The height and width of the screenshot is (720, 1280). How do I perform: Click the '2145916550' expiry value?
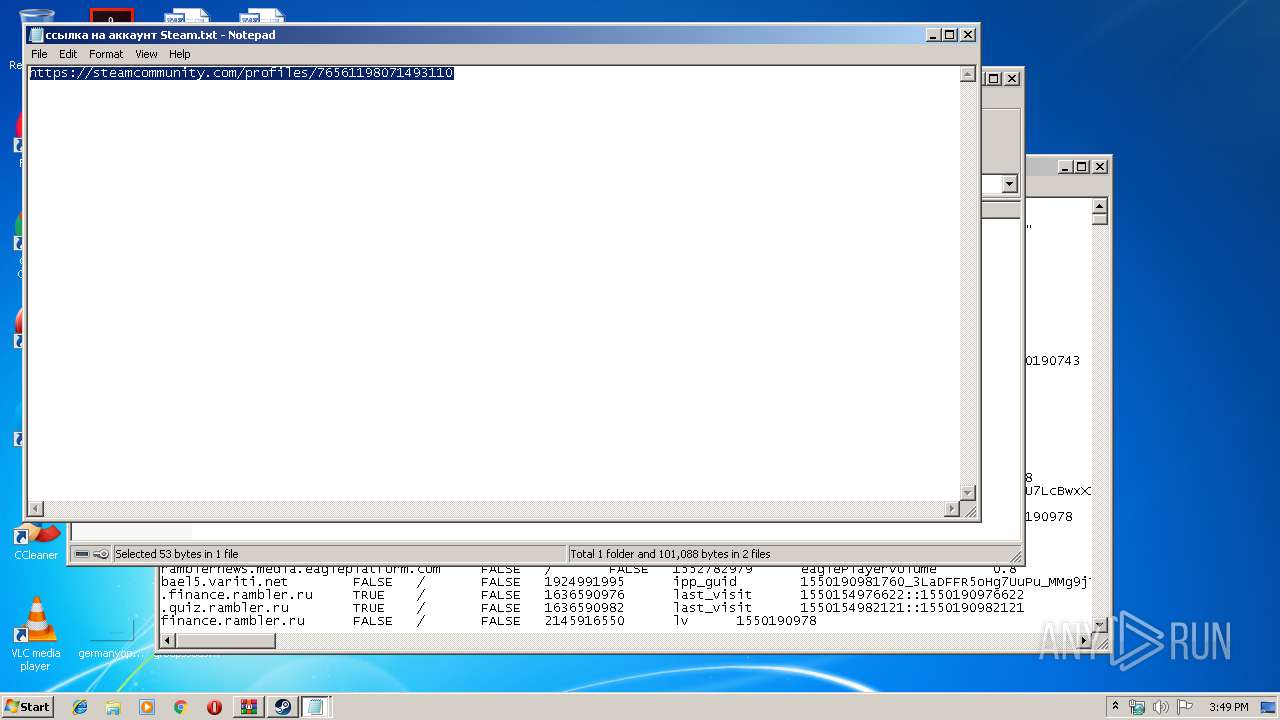[584, 620]
